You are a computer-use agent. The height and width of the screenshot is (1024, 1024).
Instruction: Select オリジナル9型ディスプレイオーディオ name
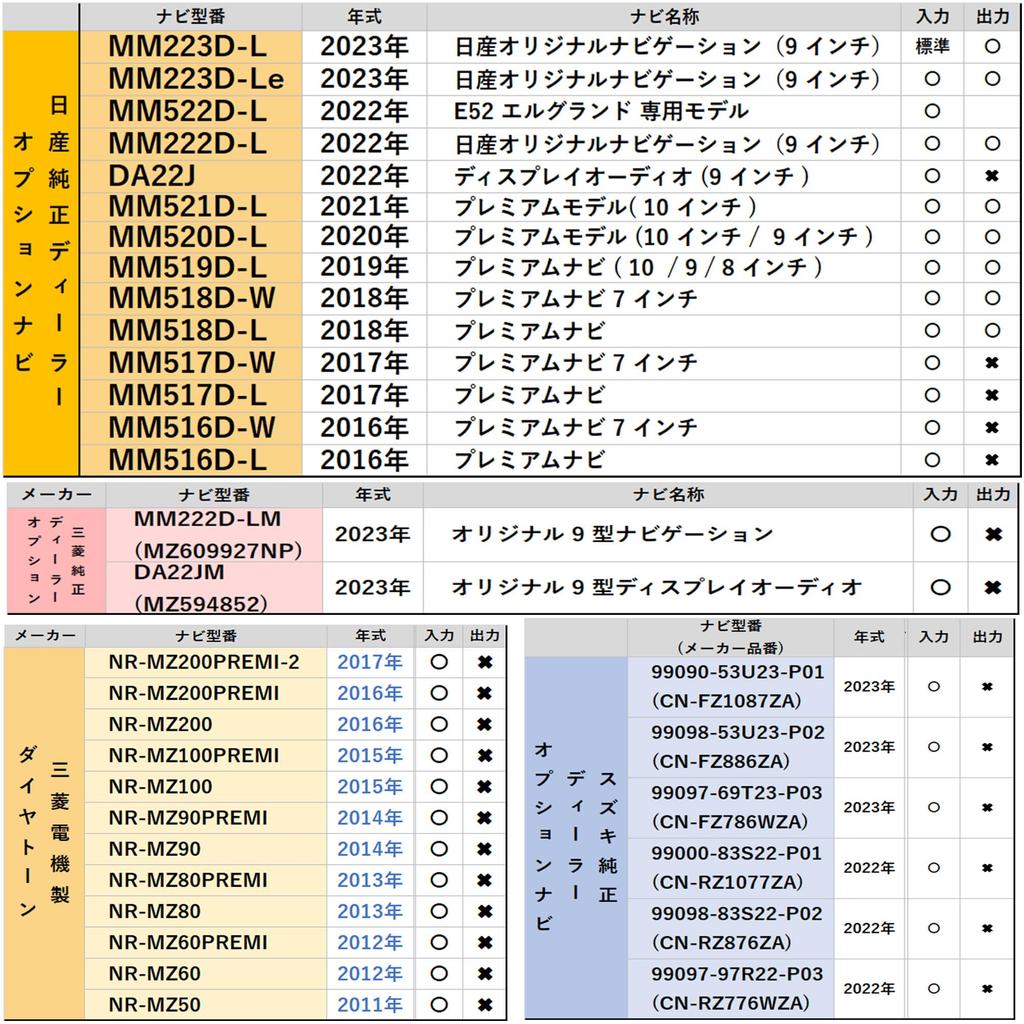point(656,587)
